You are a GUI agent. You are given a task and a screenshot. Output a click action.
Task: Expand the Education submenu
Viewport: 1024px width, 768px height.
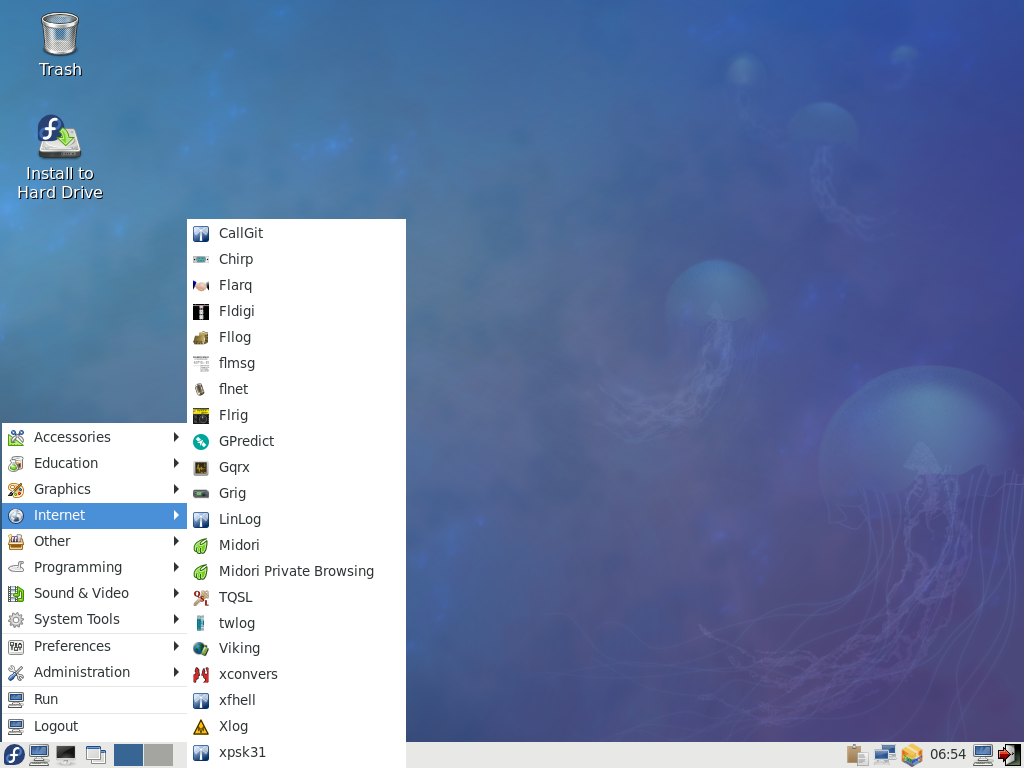[95, 463]
